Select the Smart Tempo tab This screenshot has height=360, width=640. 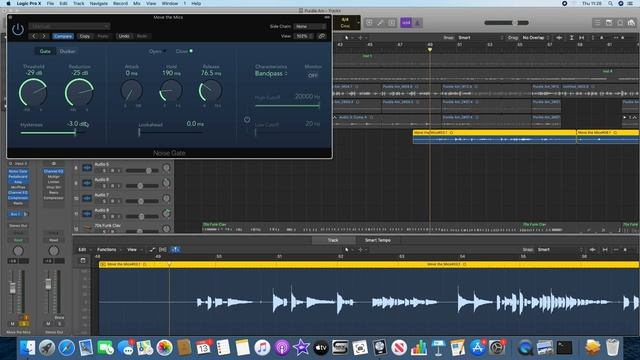378,240
